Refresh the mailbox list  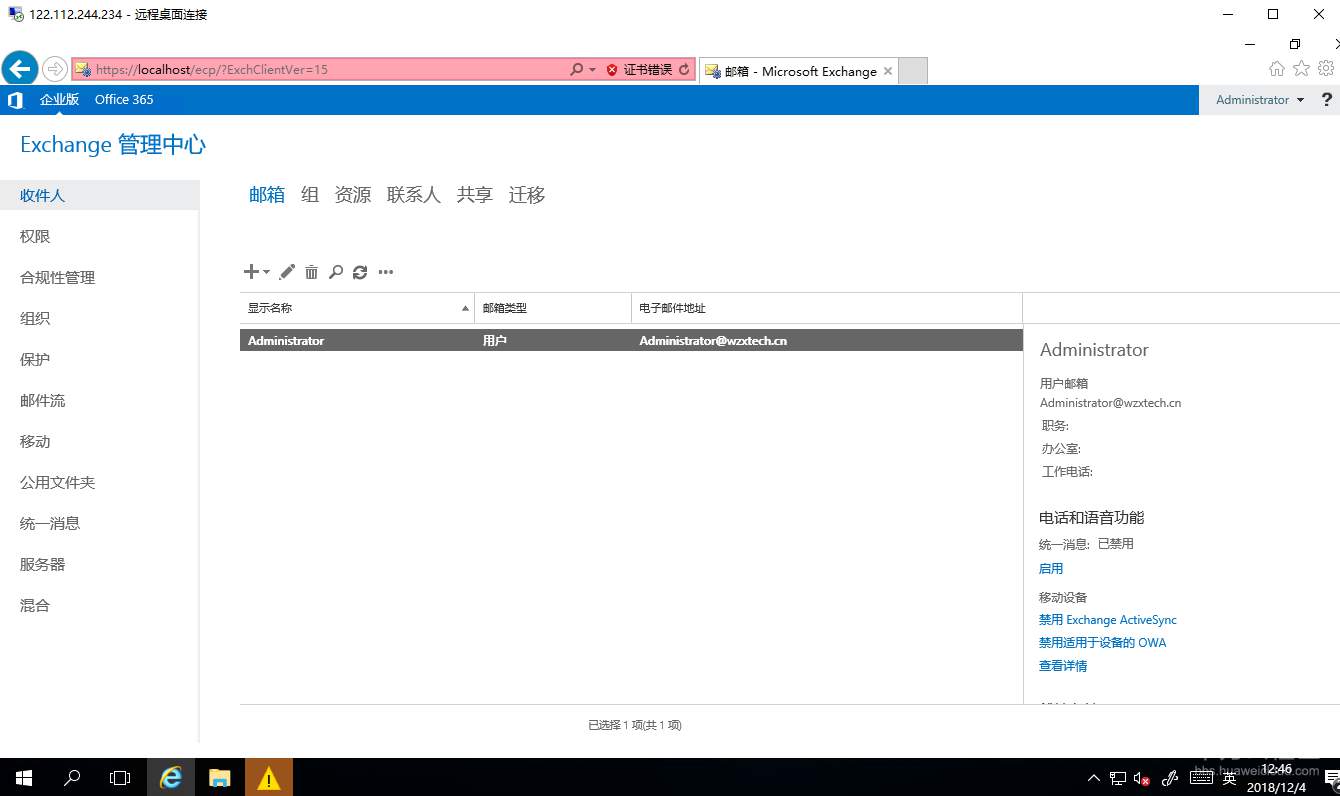point(360,272)
